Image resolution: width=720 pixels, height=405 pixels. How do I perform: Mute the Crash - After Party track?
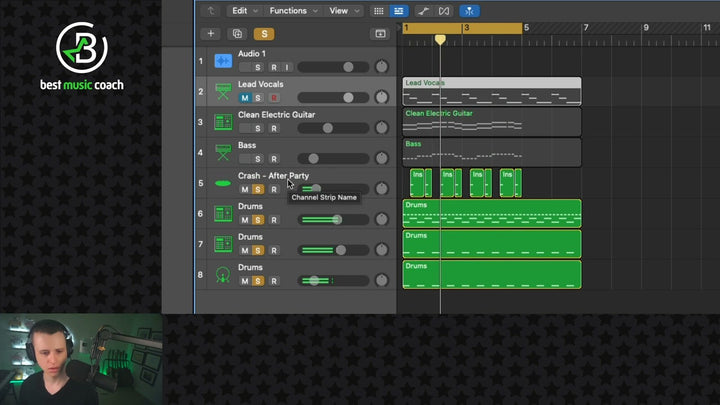245,189
